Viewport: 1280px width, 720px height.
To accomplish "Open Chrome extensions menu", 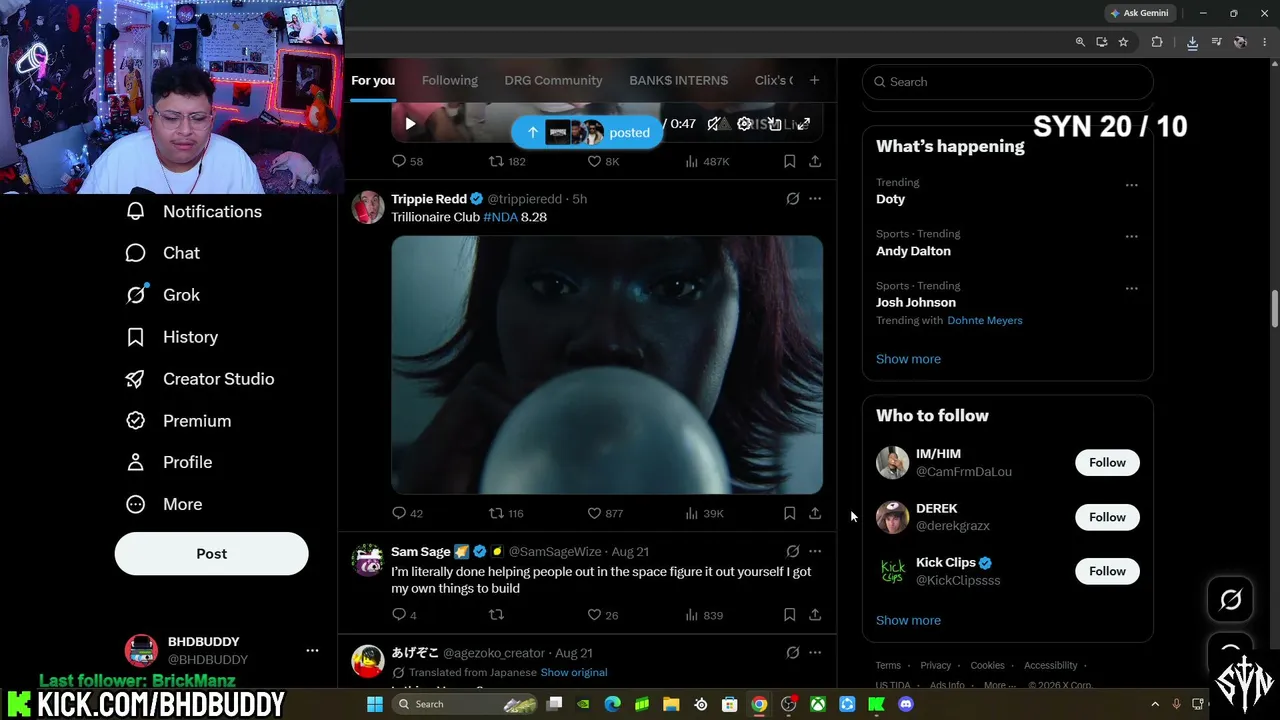I will (1157, 42).
